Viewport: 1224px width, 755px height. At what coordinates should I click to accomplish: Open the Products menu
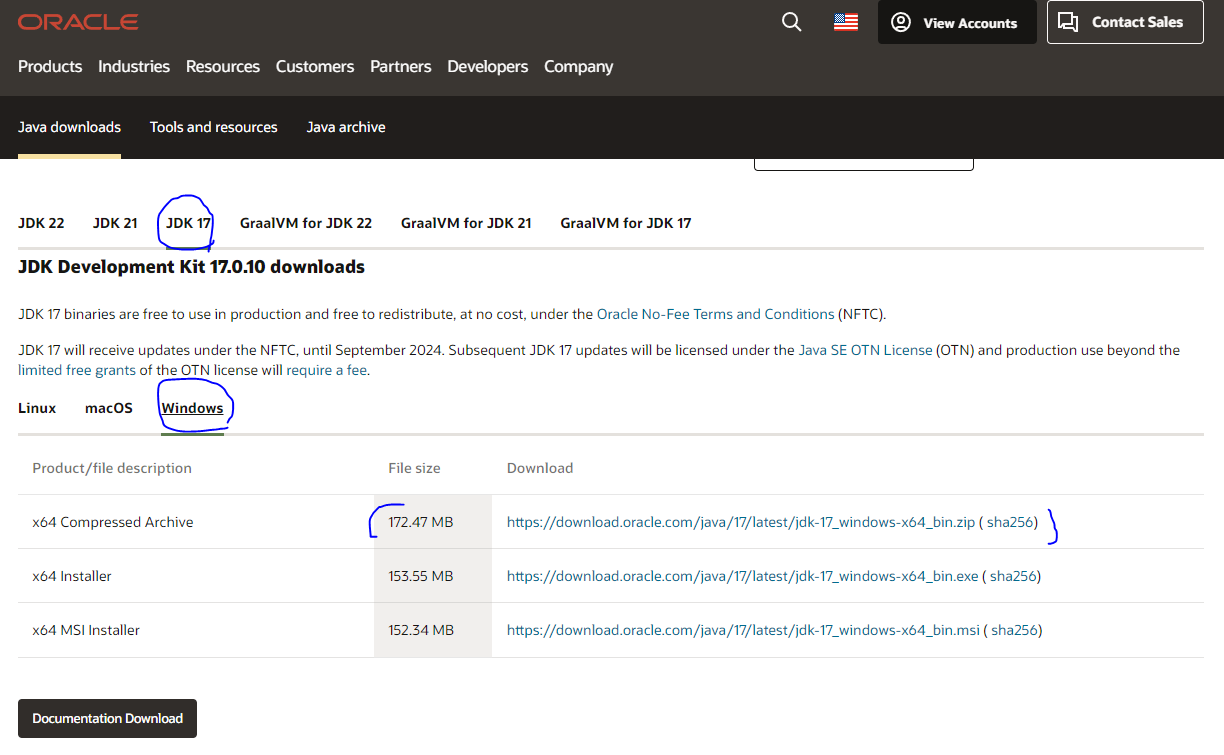tap(50, 66)
